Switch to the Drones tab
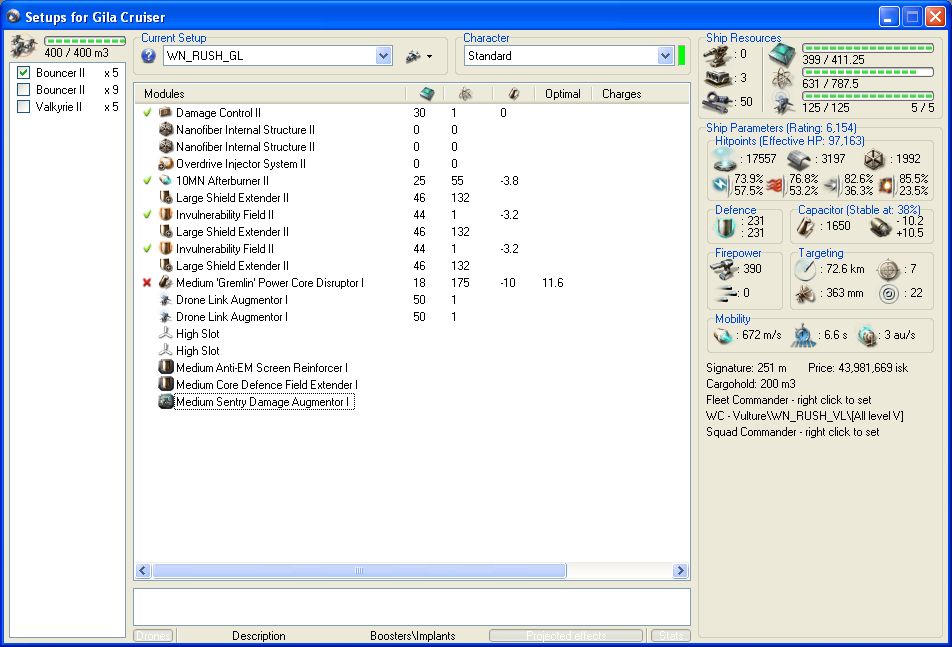 click(153, 635)
